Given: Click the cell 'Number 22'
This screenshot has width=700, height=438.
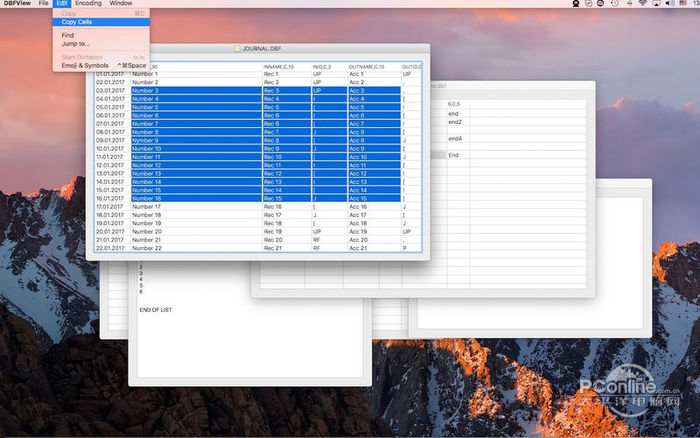Looking at the screenshot, I should (x=196, y=248).
